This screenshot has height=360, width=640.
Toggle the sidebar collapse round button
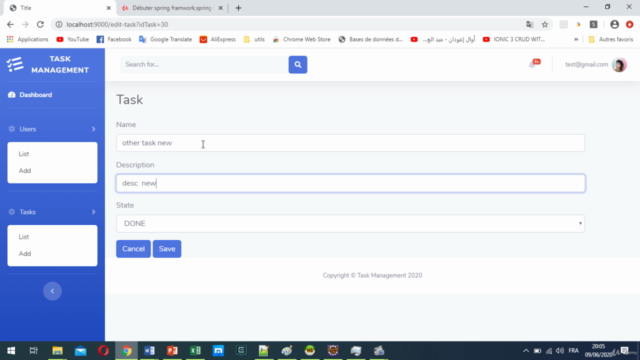pyautogui.click(x=52, y=291)
